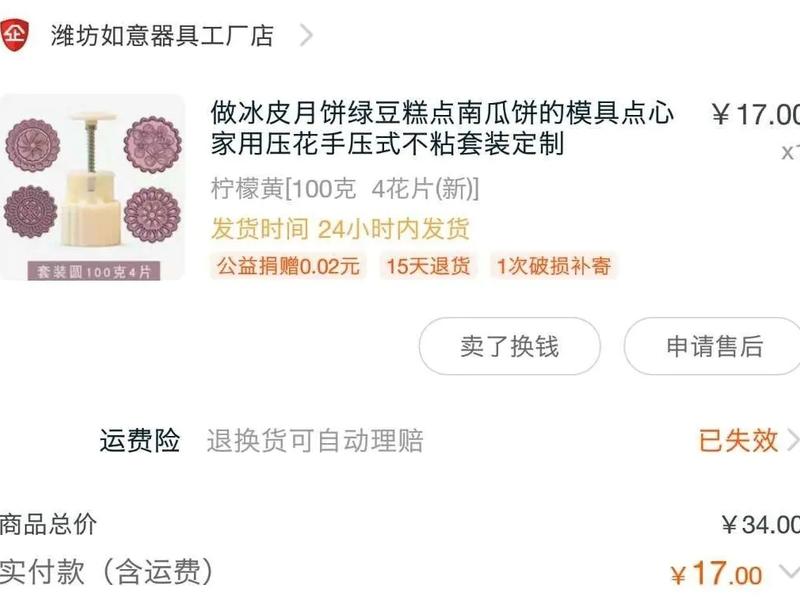Viewport: 800px width, 600px height.
Task: Open the 做冰皮月饼 product title link
Action: (x=440, y=130)
